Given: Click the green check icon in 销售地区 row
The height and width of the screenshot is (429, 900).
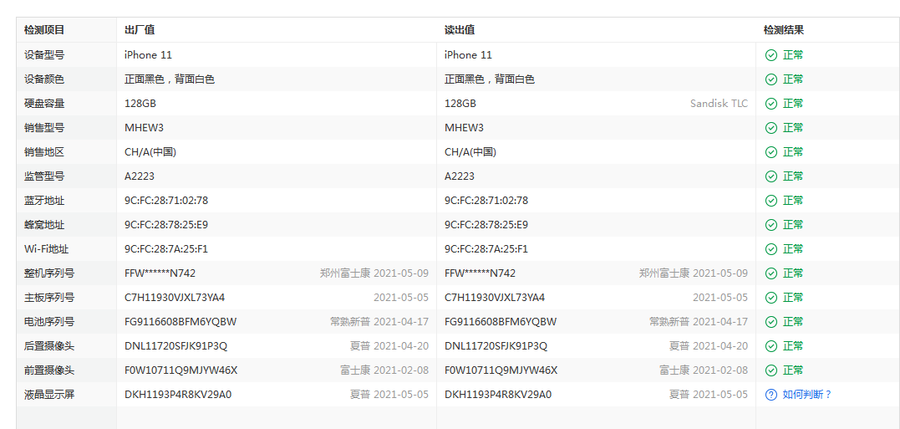Looking at the screenshot, I should (771, 152).
